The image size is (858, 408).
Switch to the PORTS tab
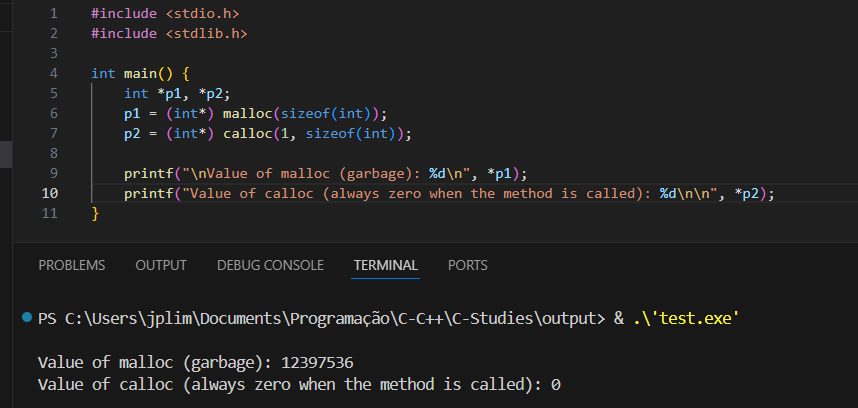click(x=468, y=265)
